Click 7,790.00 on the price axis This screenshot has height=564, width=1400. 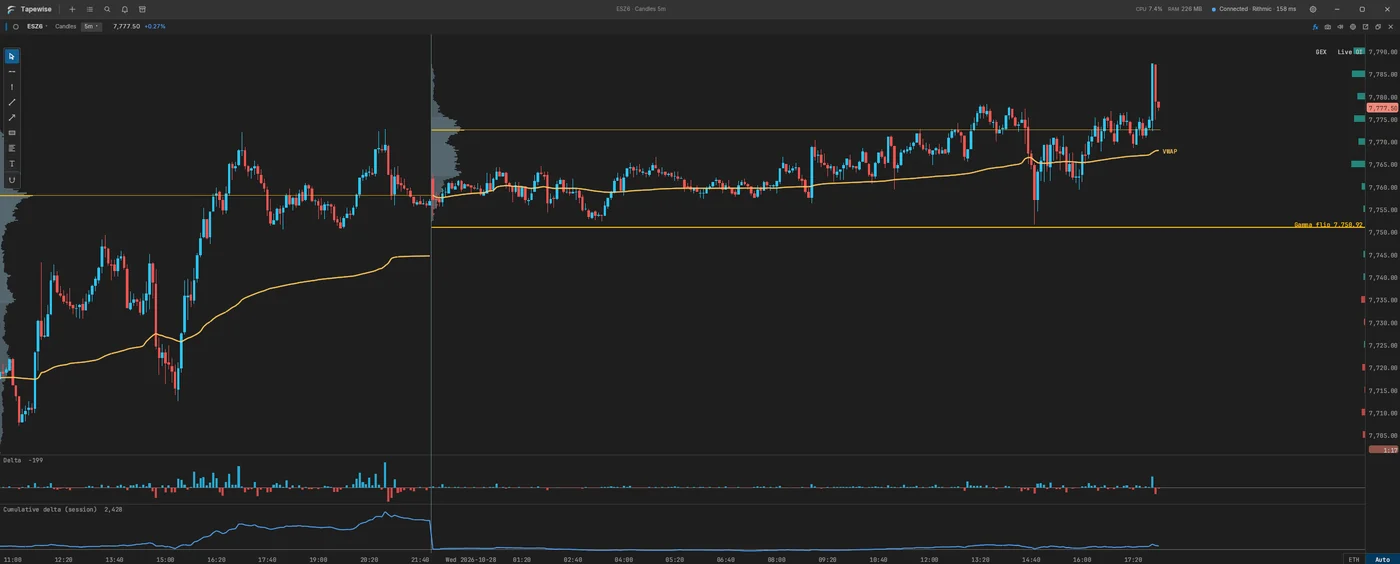point(1382,52)
